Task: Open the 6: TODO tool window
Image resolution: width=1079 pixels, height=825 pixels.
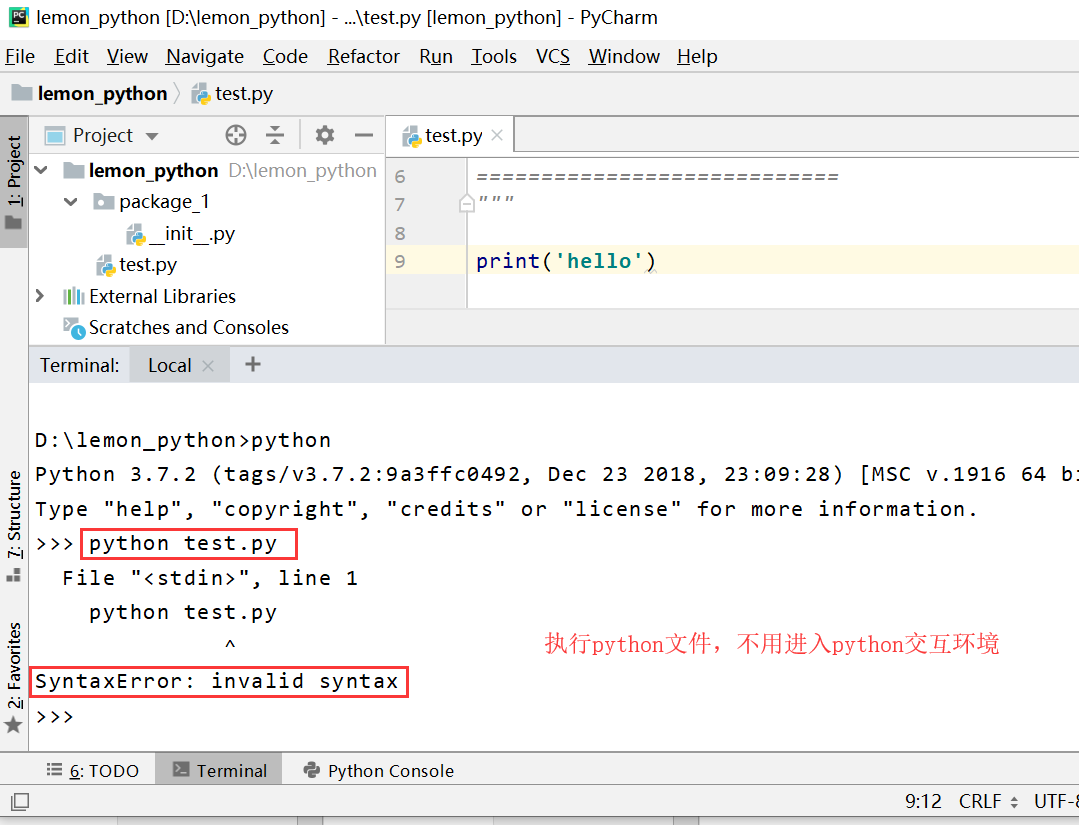Action: [x=93, y=771]
